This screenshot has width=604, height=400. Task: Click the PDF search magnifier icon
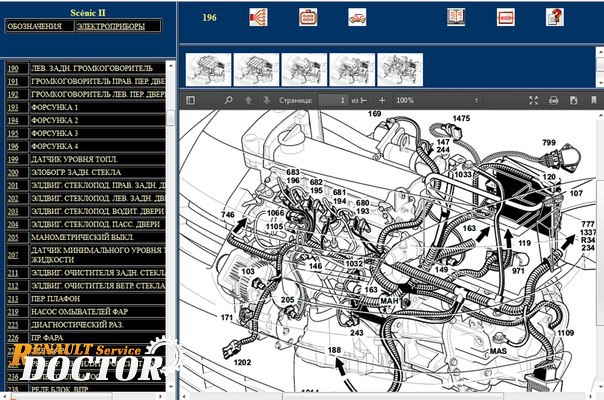point(229,100)
